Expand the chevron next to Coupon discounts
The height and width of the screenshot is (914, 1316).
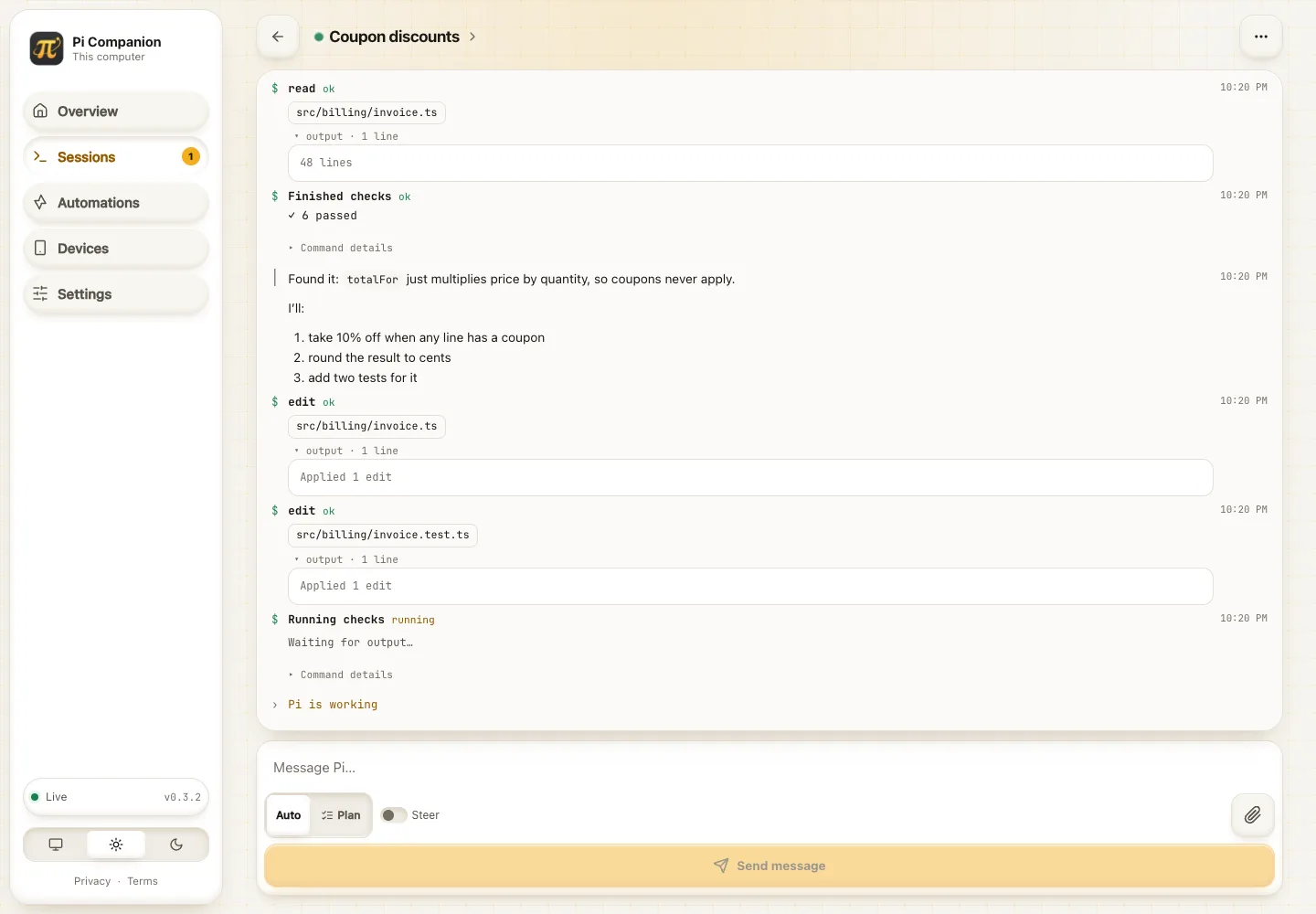point(472,37)
